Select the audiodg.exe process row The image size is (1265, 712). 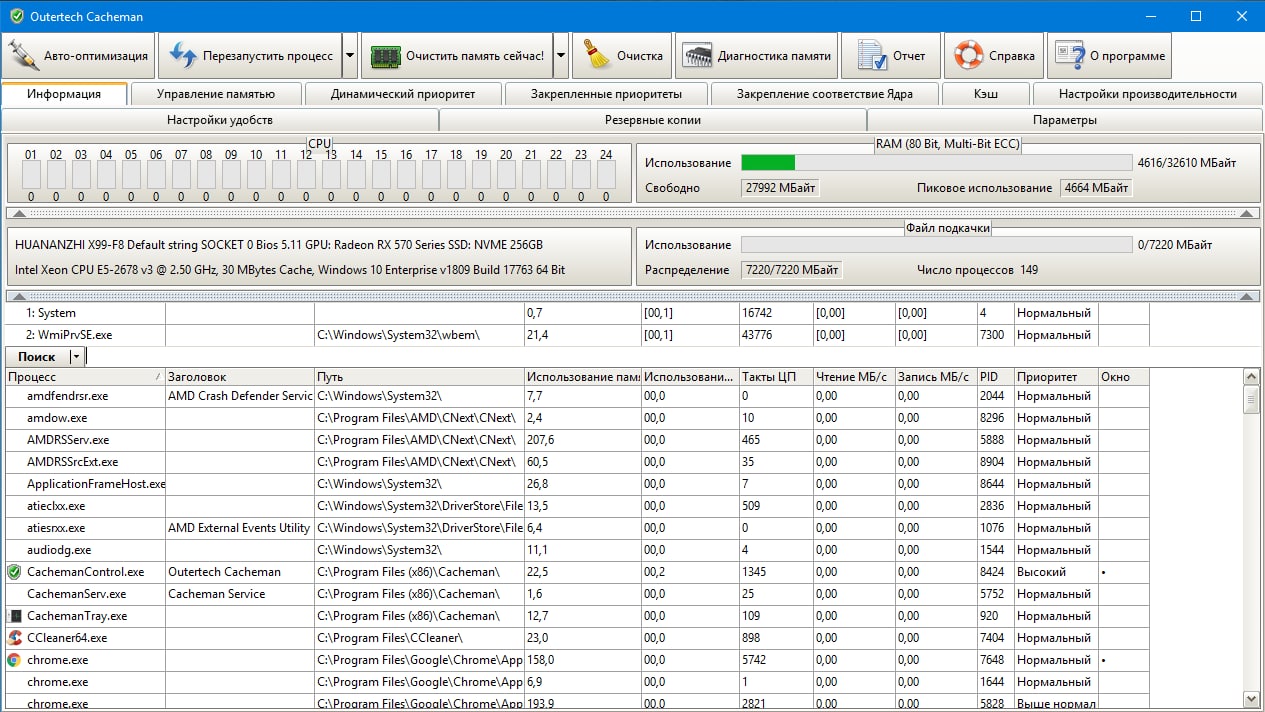tap(577, 550)
